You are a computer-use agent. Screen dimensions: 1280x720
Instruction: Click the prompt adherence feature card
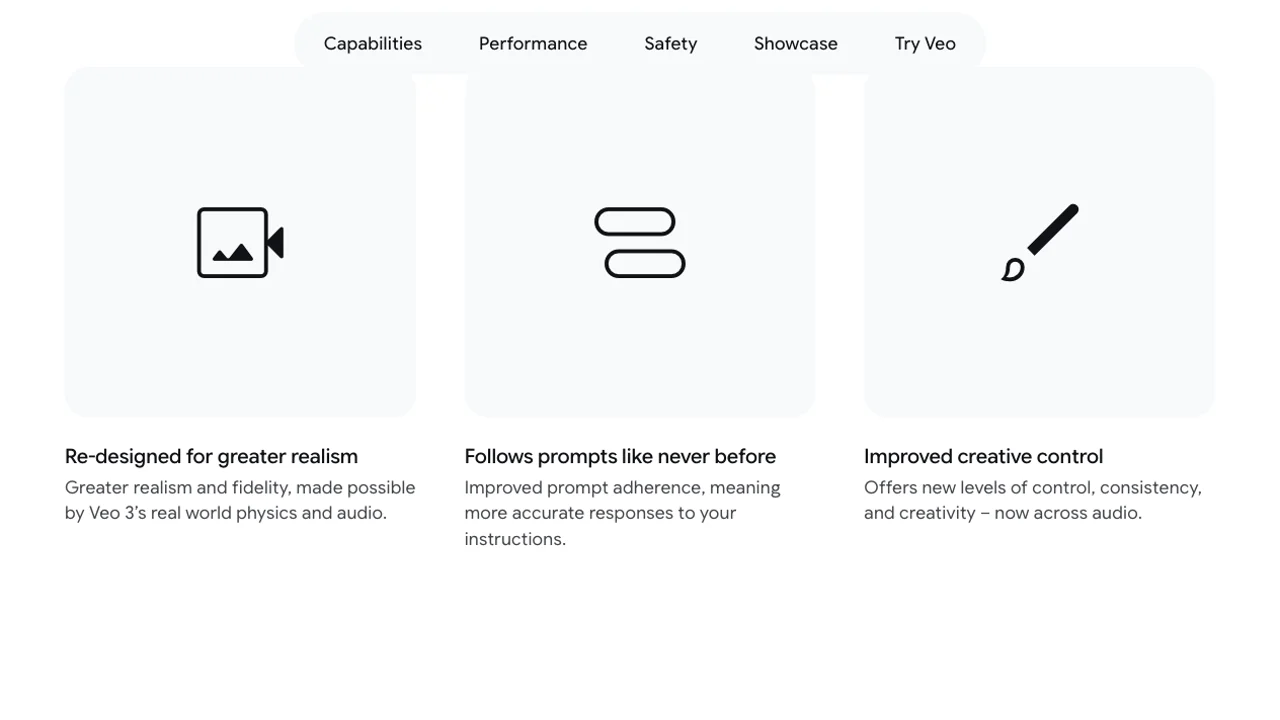point(640,242)
